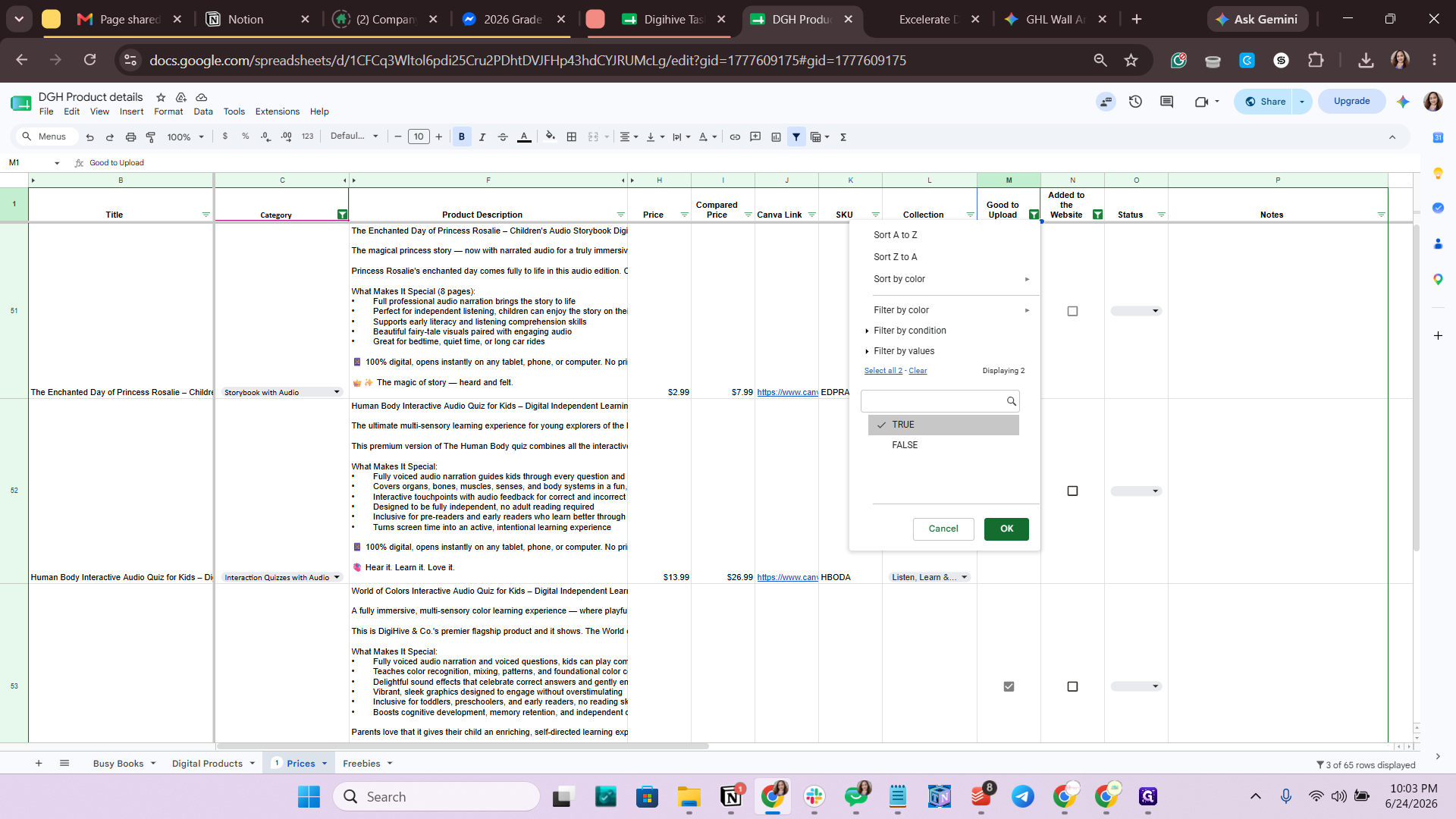Click Decrease decimal places icon

[x=265, y=136]
